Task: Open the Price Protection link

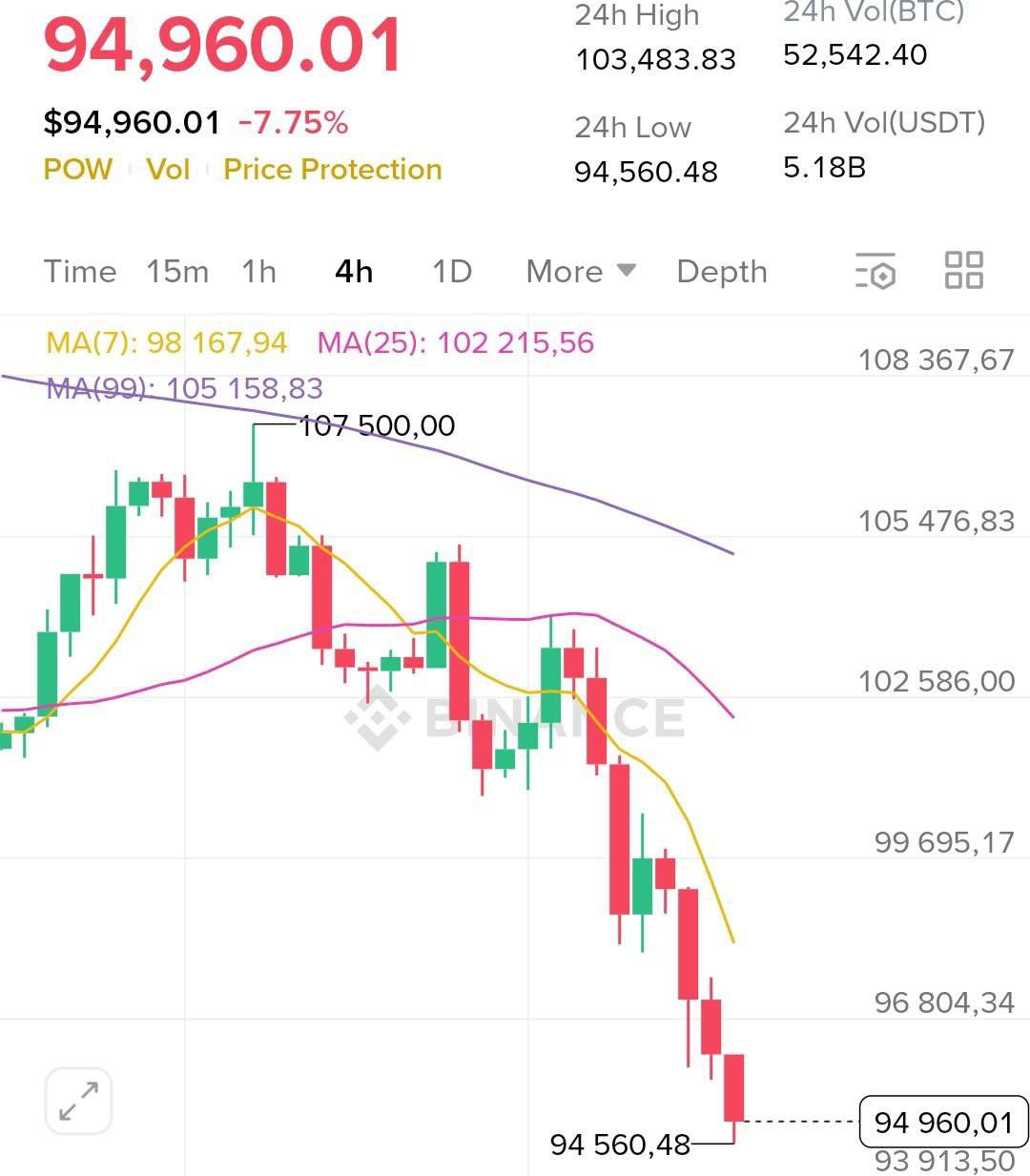Action: pos(333,170)
